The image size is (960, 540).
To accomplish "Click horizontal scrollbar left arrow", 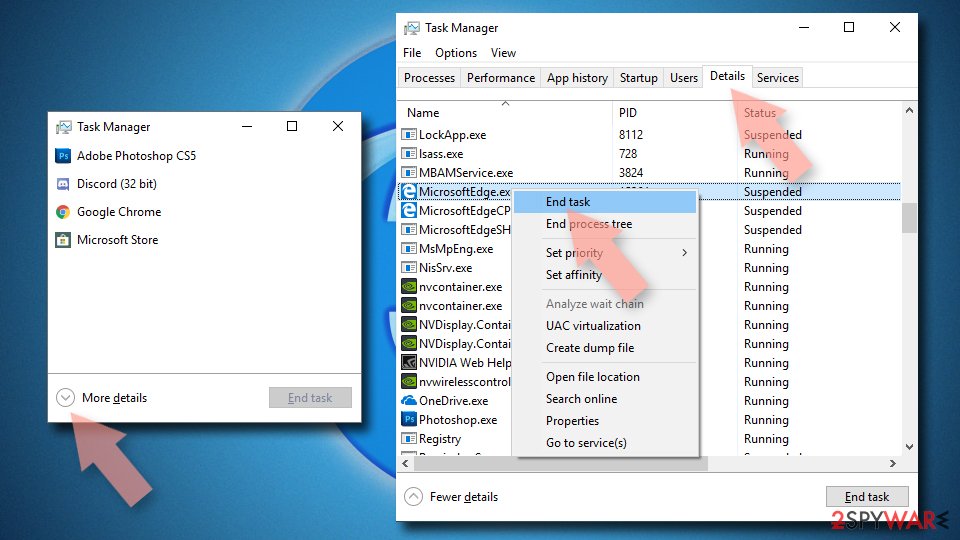I will click(x=405, y=463).
